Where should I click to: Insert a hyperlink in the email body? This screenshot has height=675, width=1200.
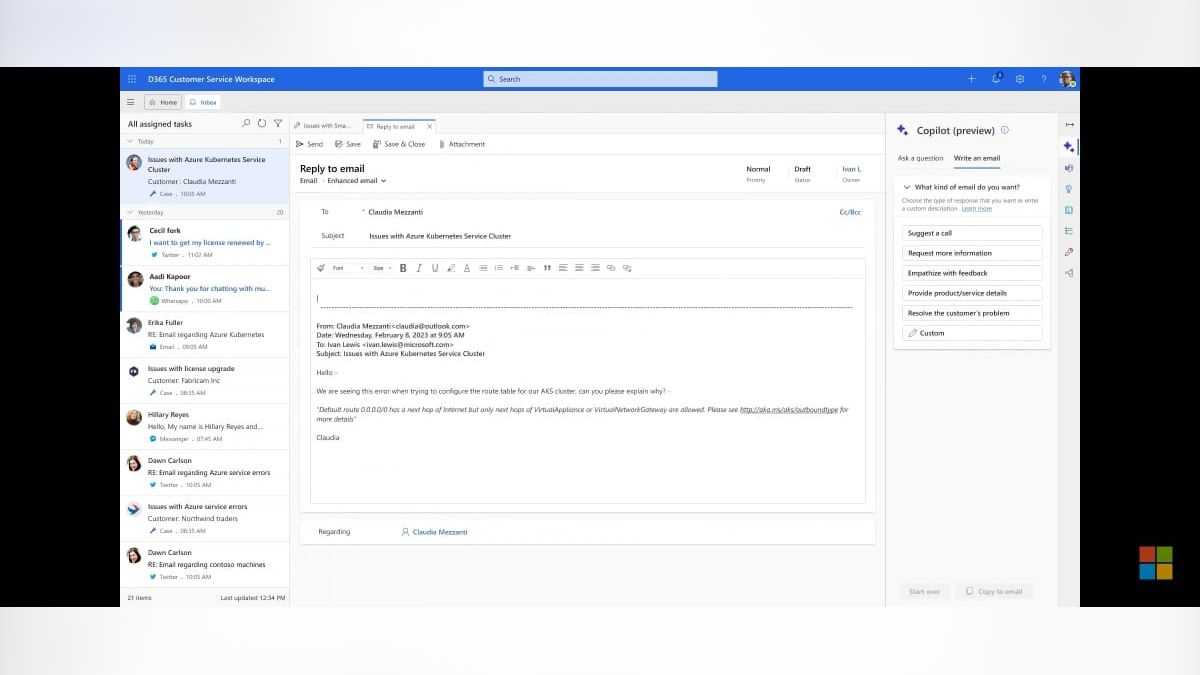point(611,268)
